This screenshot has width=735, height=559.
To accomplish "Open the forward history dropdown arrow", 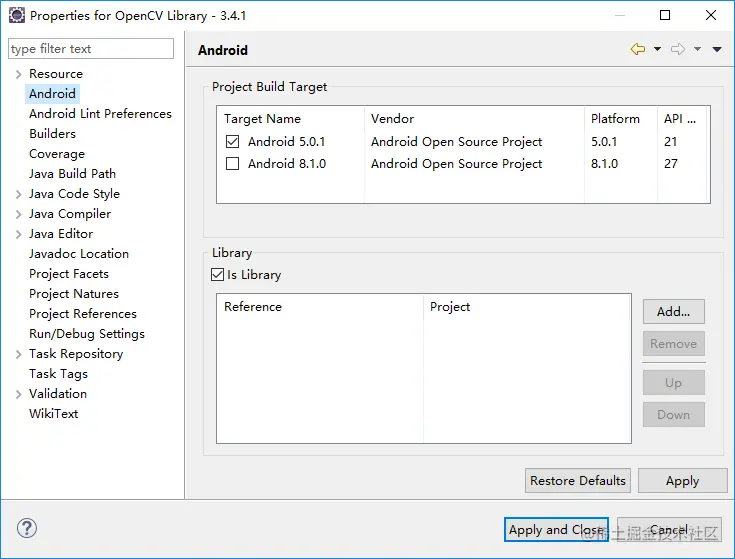I will pos(697,49).
